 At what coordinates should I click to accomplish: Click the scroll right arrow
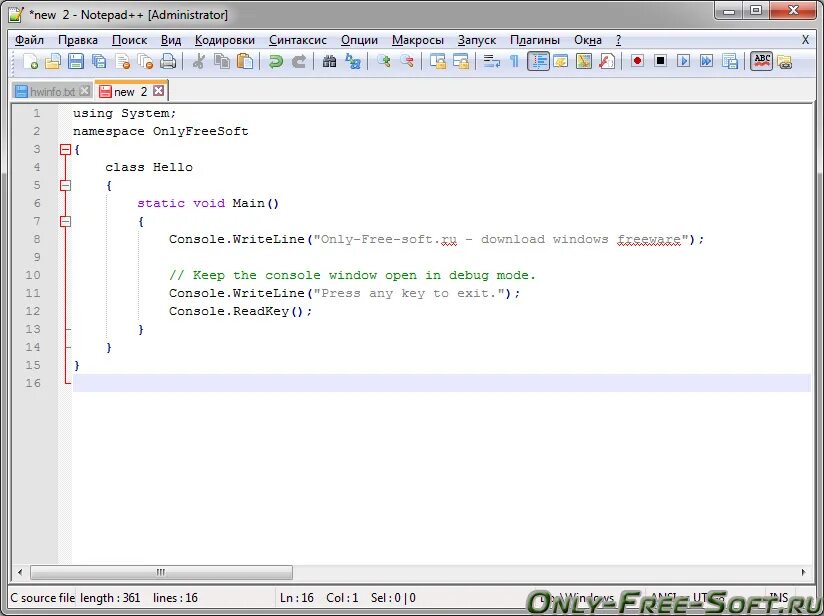(x=804, y=572)
